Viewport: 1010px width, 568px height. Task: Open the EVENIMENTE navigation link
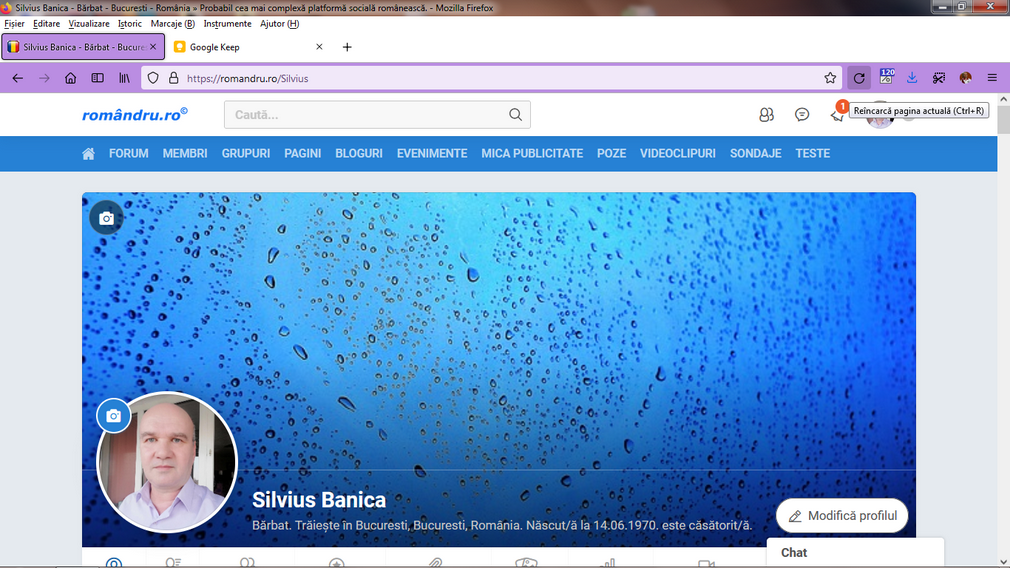432,154
